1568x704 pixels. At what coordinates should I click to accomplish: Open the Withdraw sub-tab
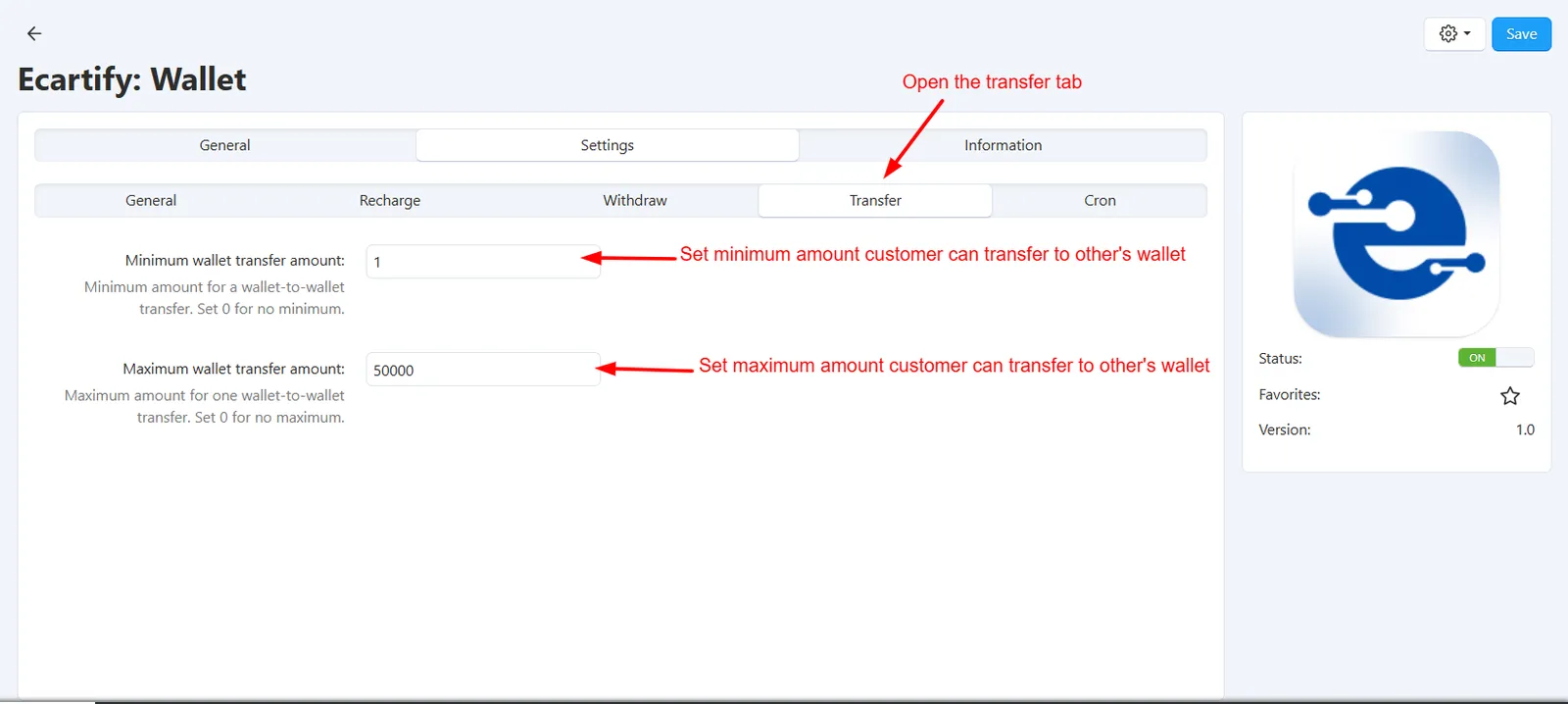634,200
